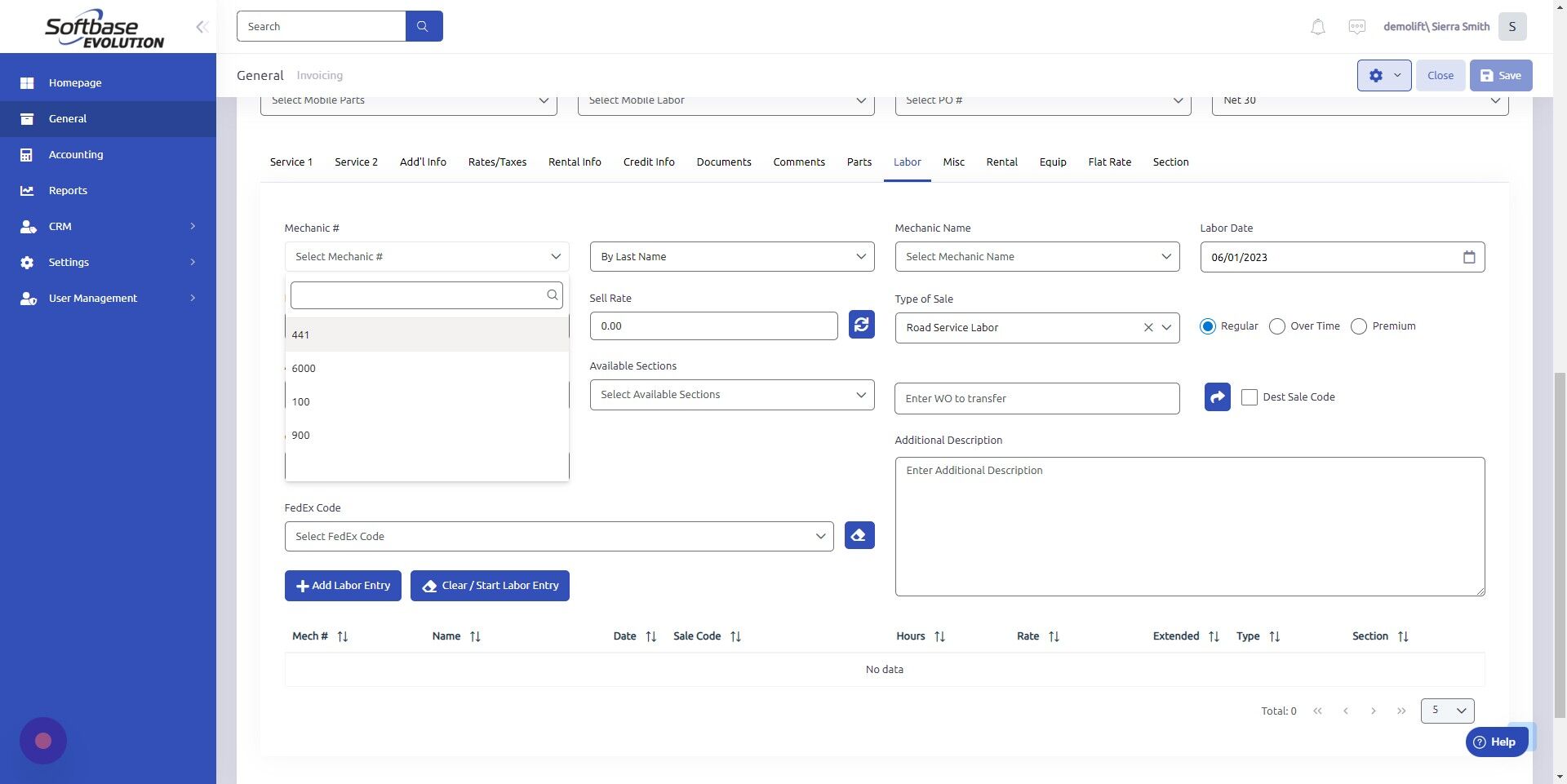1567x784 pixels.
Task: Clear FedEx Code using the eraser icon
Action: [x=859, y=535]
